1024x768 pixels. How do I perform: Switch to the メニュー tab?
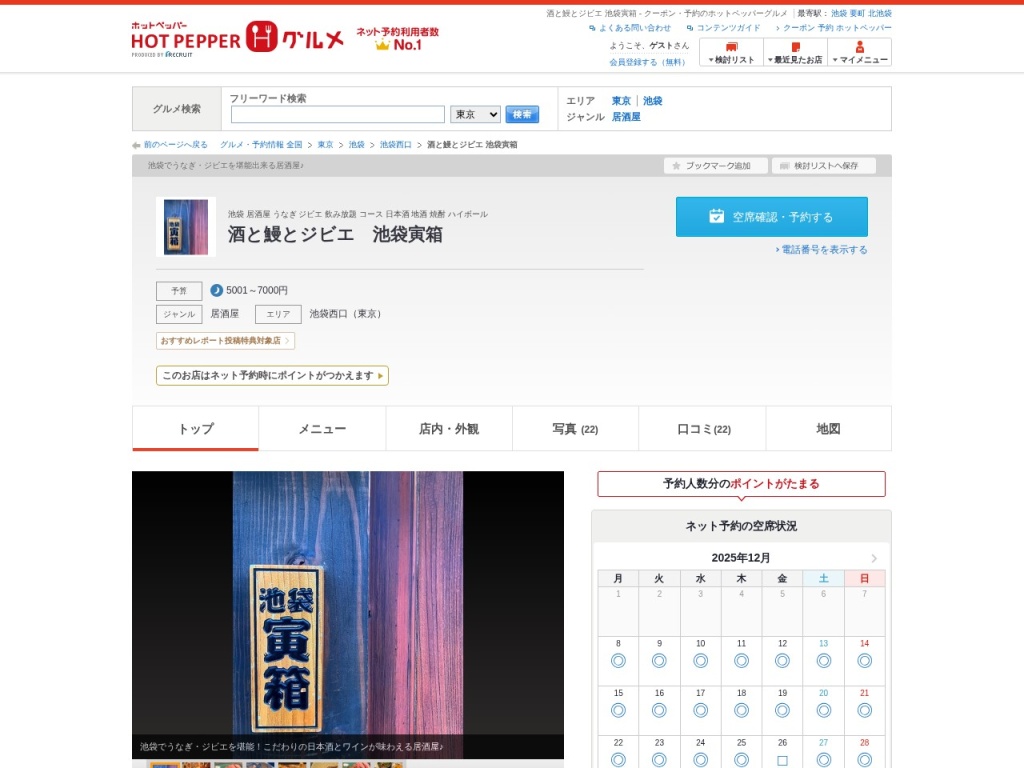click(x=322, y=429)
